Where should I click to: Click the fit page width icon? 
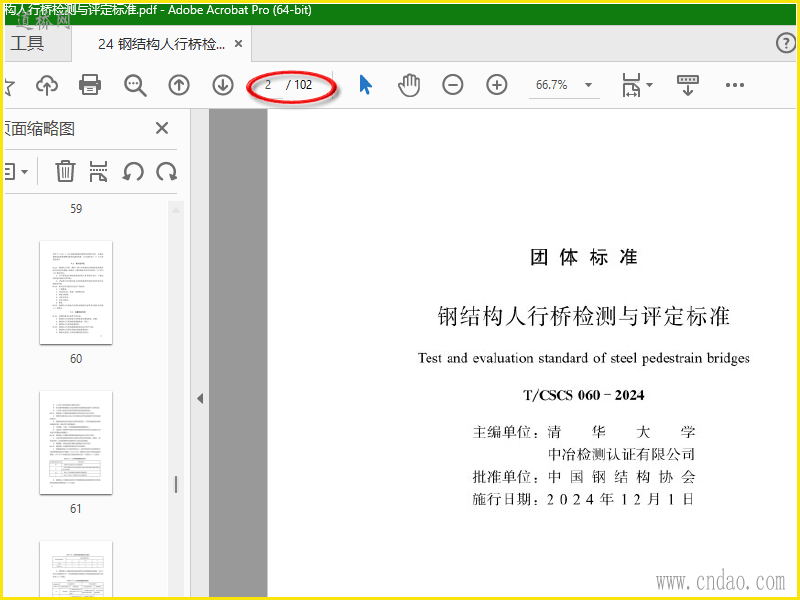pos(631,85)
